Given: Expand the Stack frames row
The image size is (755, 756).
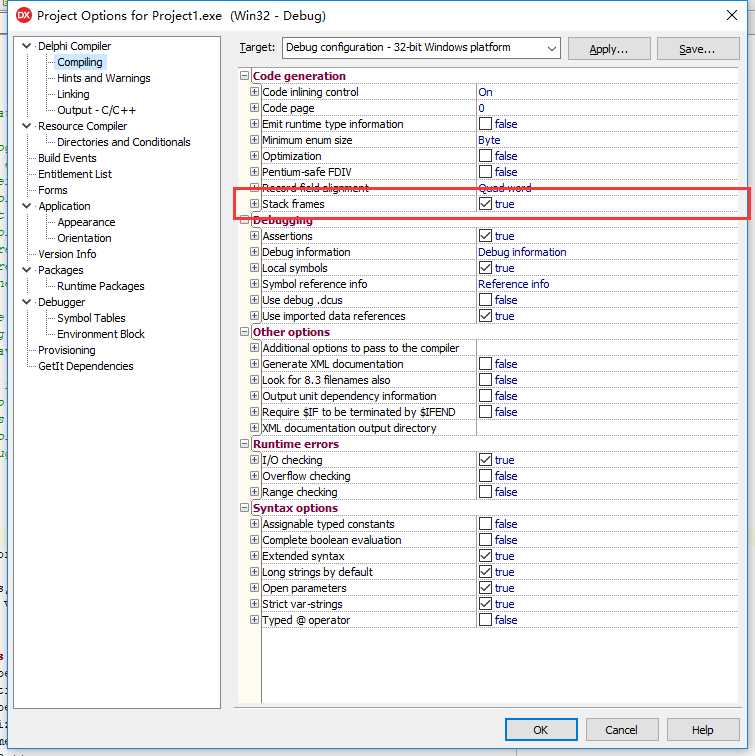Looking at the screenshot, I should 255,204.
